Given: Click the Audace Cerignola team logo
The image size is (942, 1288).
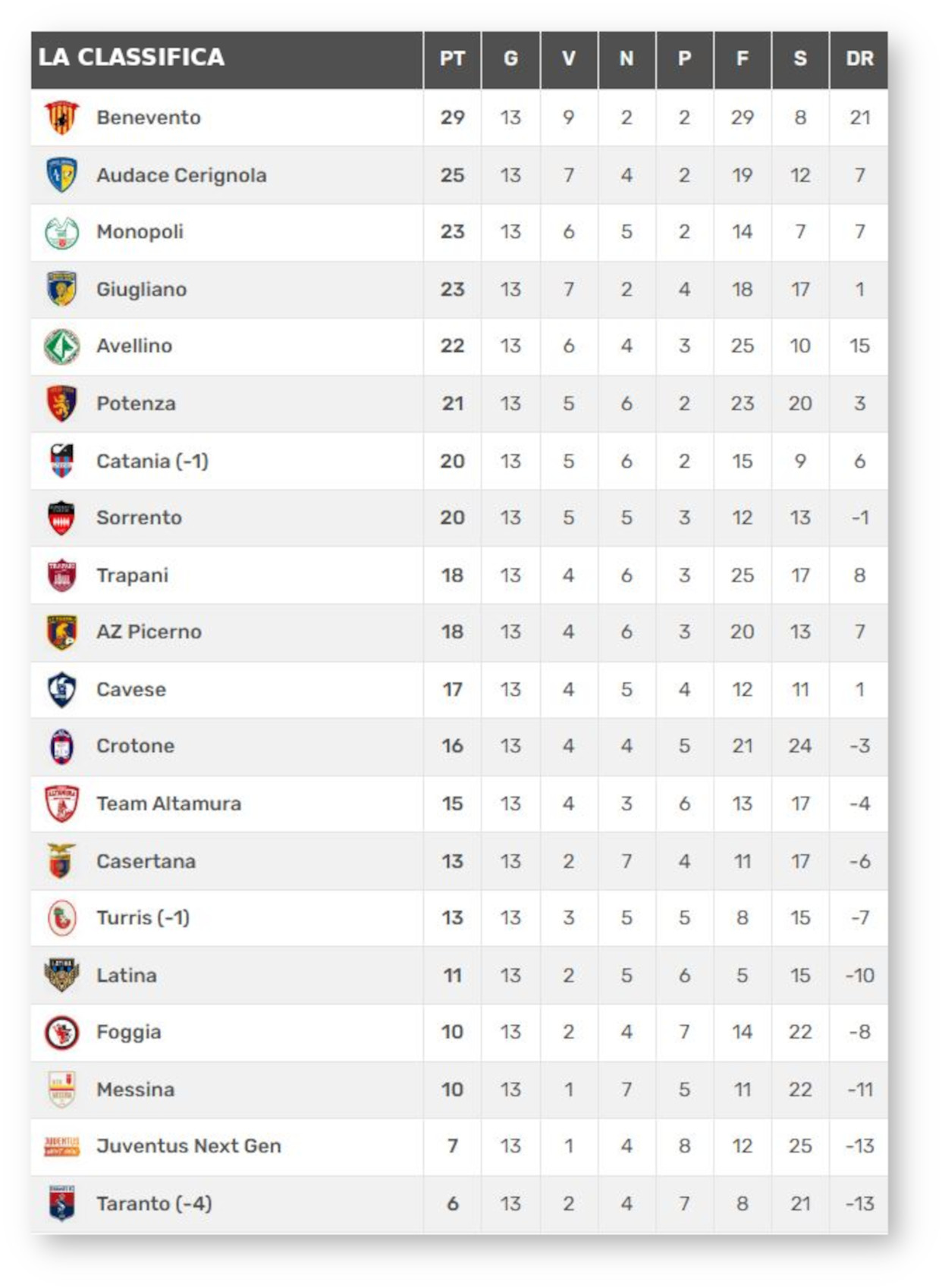Looking at the screenshot, I should coord(61,175).
